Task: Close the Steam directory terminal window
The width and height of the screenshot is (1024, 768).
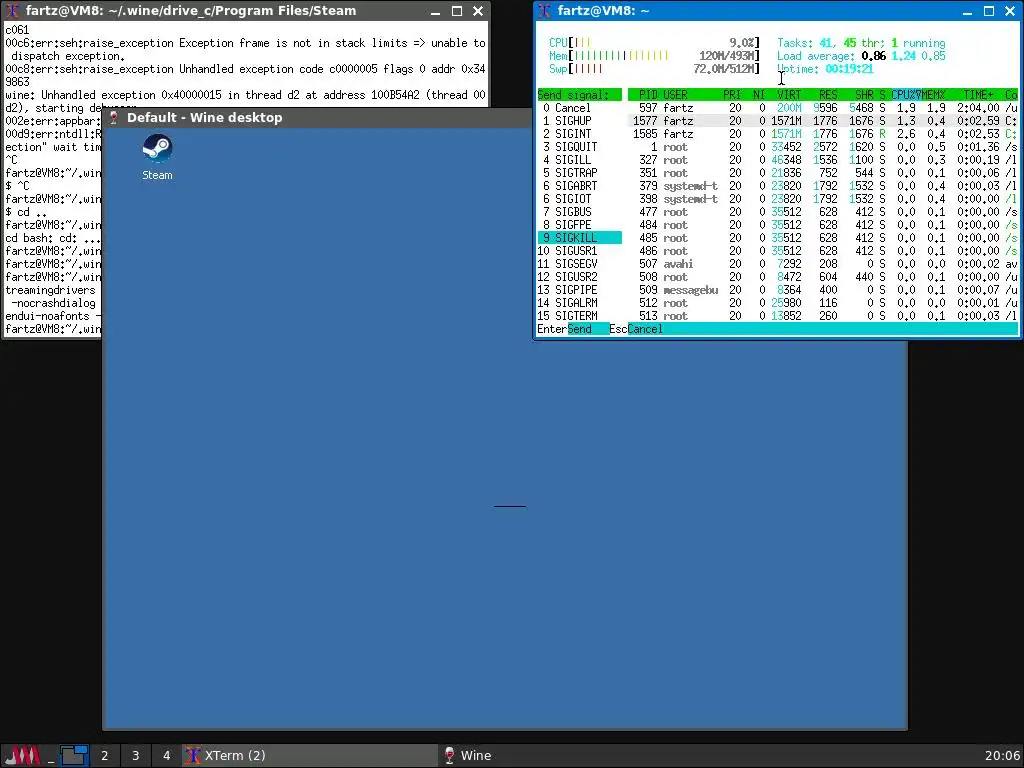Action: pos(478,11)
